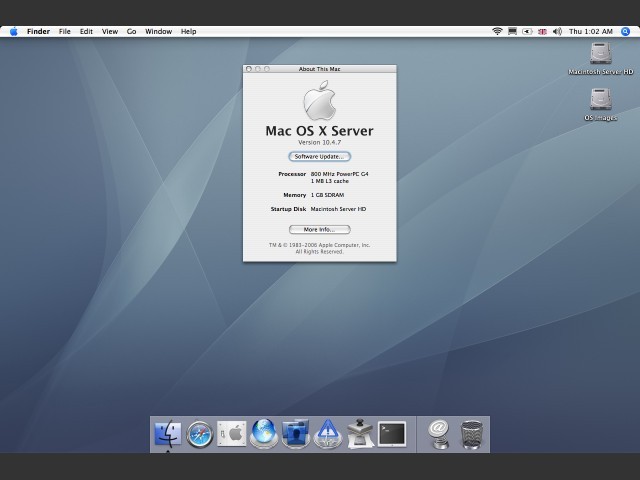
Task: Click Version 10.4.7 text
Action: 320,142
